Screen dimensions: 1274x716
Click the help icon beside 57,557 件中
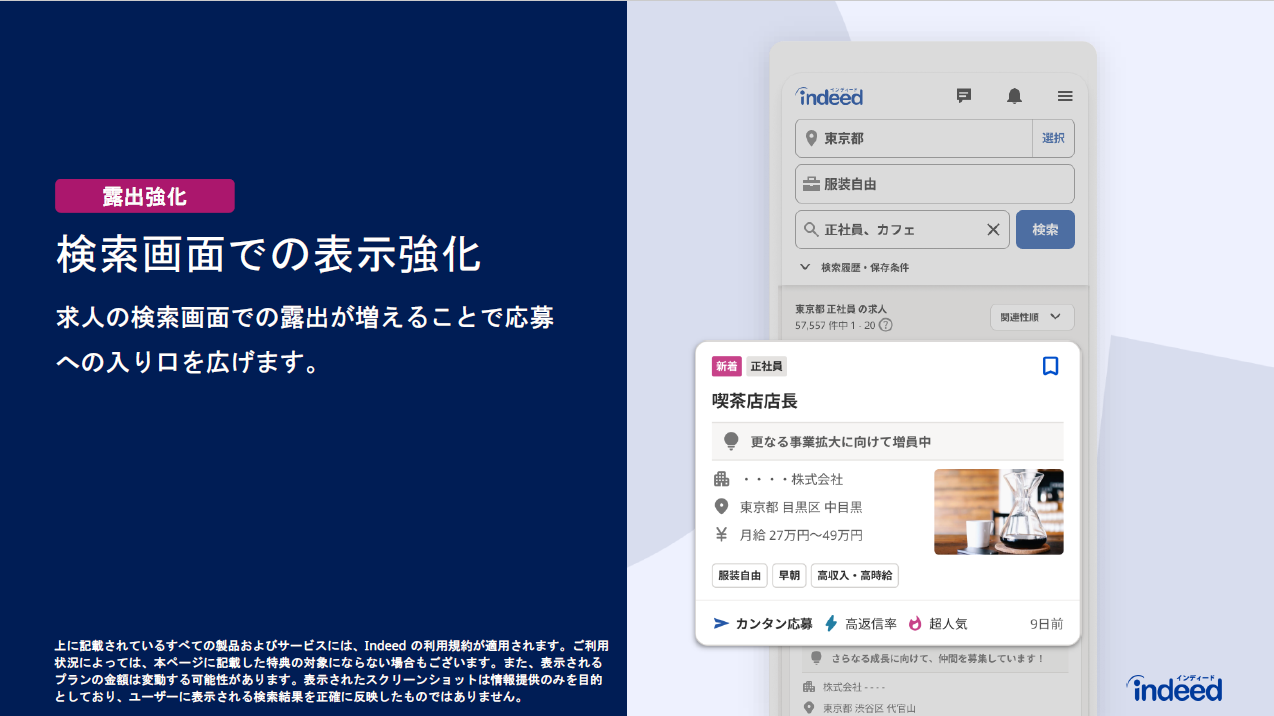tap(885, 325)
